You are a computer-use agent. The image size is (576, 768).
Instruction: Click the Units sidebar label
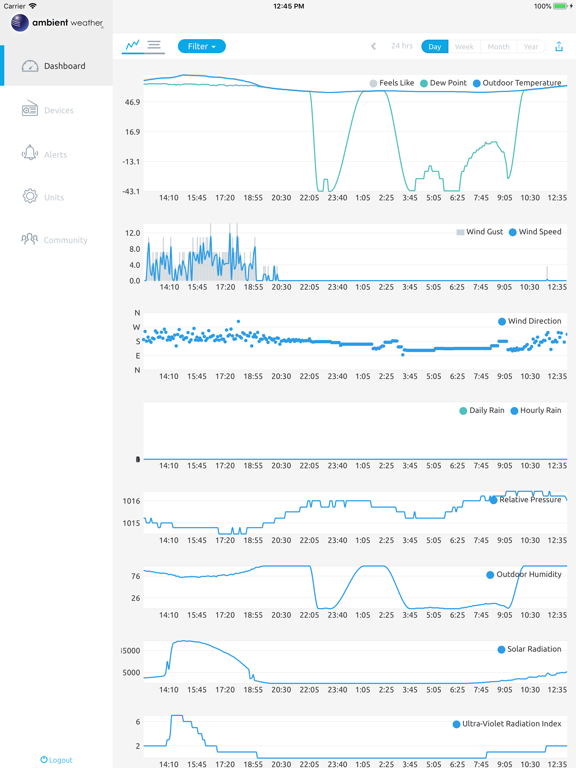(x=54, y=197)
